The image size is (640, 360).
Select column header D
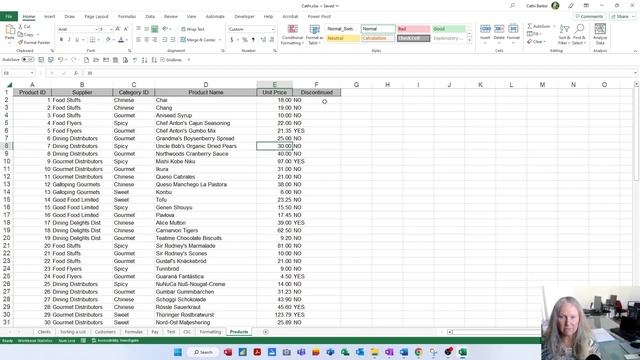206,84
